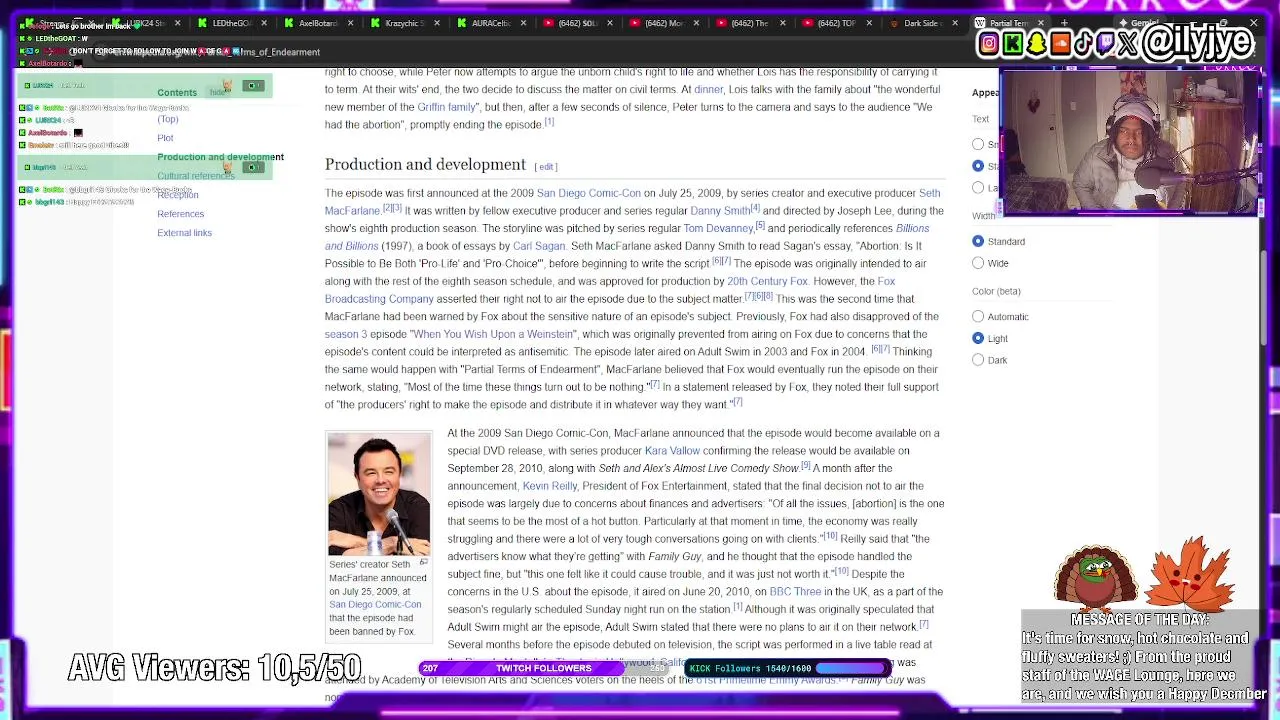The height and width of the screenshot is (720, 1280).
Task: Open the Kara Vallow link
Action: pyautogui.click(x=672, y=451)
